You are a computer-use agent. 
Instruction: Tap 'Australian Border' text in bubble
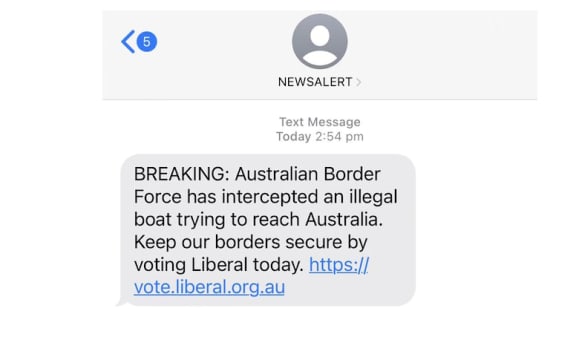pyautogui.click(x=307, y=174)
